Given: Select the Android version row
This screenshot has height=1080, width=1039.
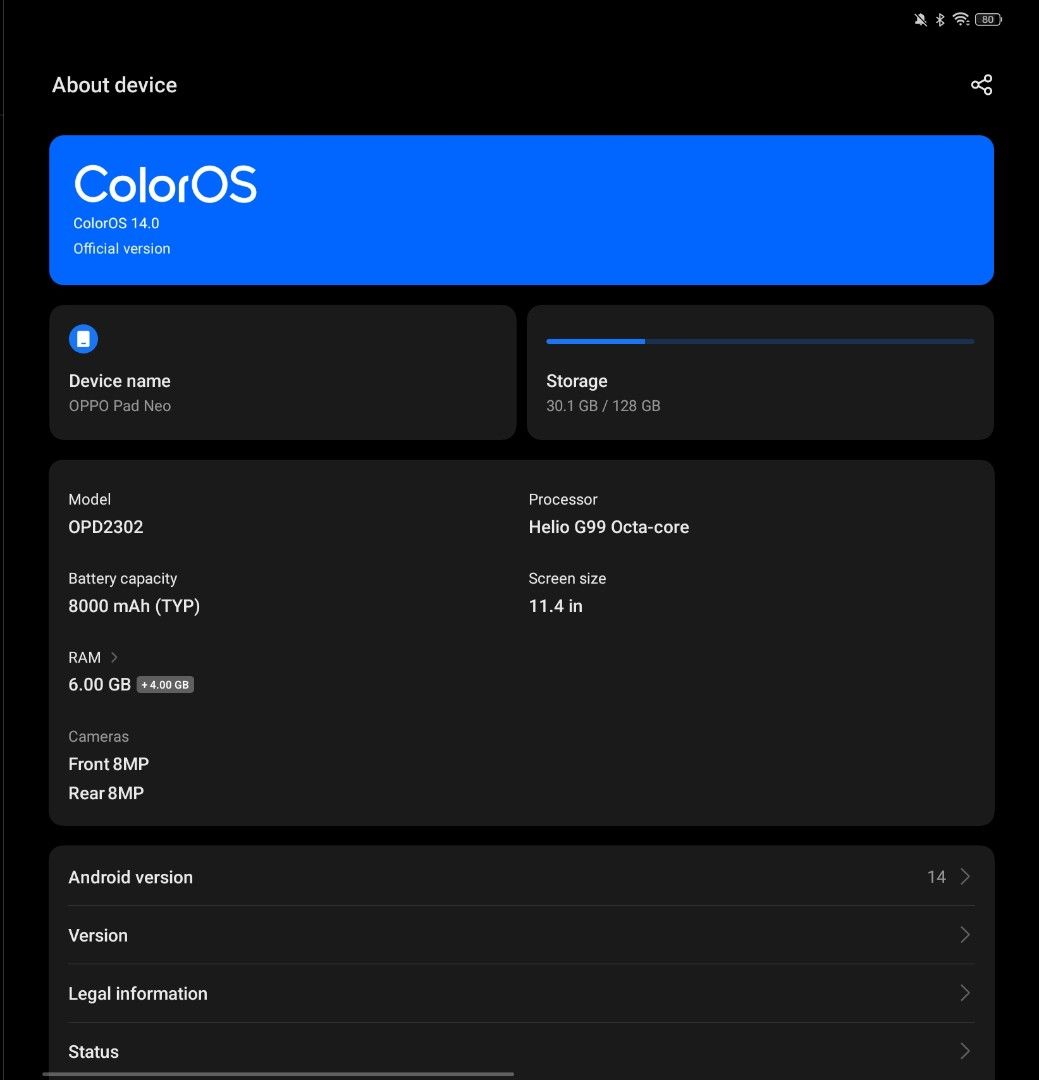Looking at the screenshot, I should 130,877.
